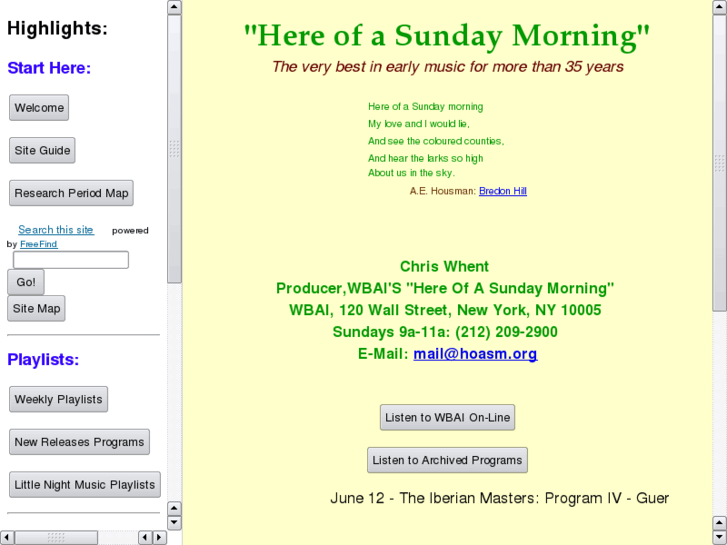
Task: Click the Sundays 9a-11a phone line
Action: [x=445, y=332]
